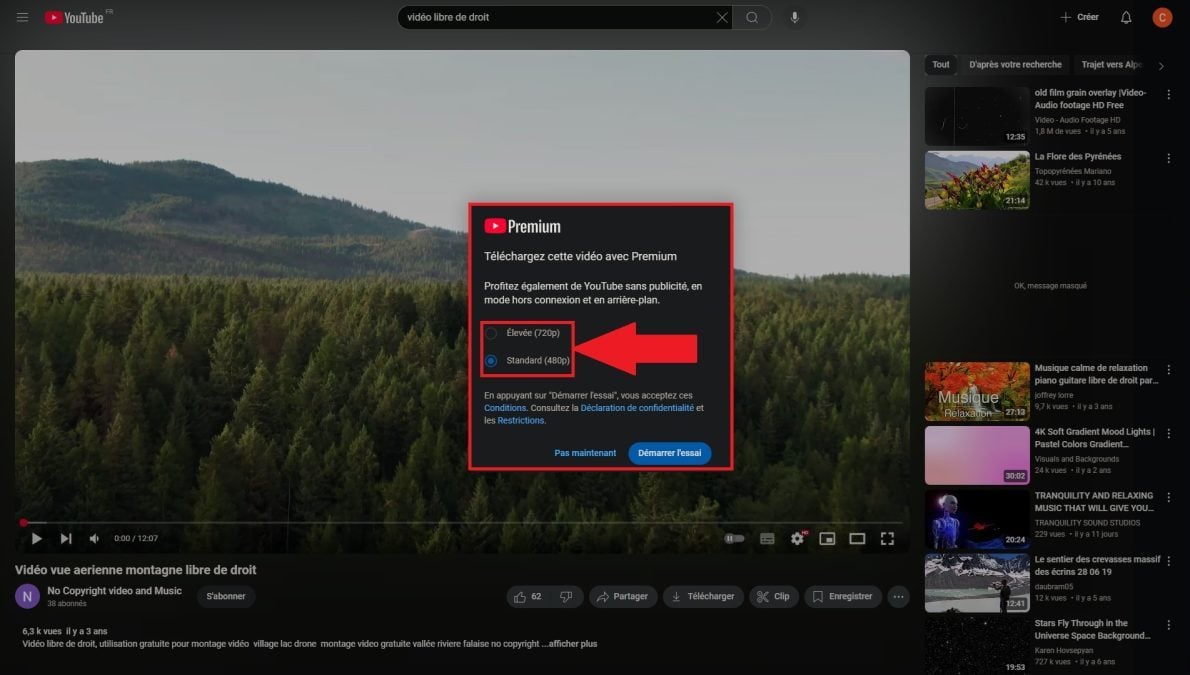Click the Télécharger button
1190x675 pixels.
coord(703,597)
